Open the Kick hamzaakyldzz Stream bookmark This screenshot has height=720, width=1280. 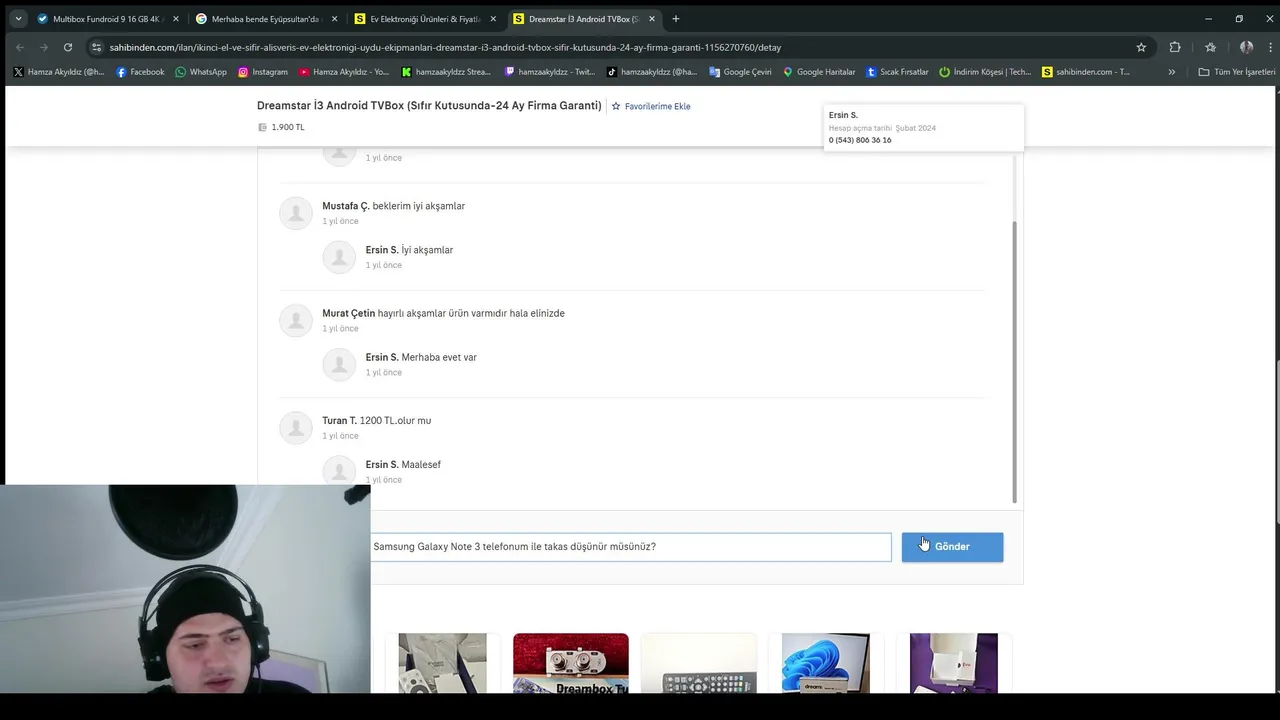tap(447, 72)
